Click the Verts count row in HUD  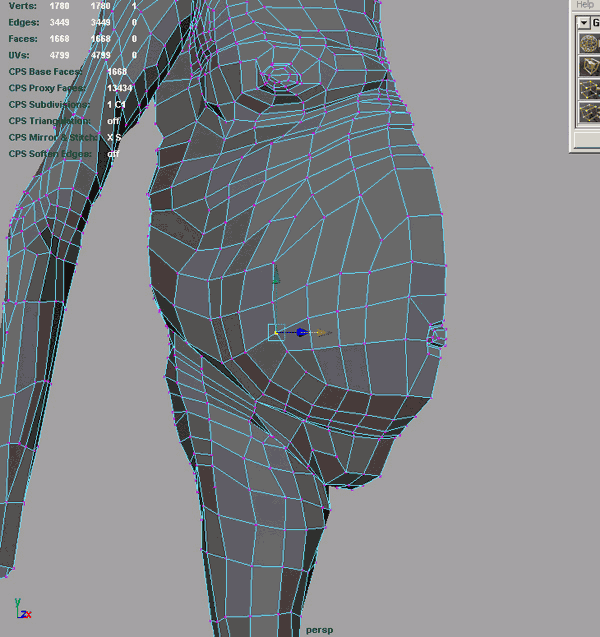(22, 6)
